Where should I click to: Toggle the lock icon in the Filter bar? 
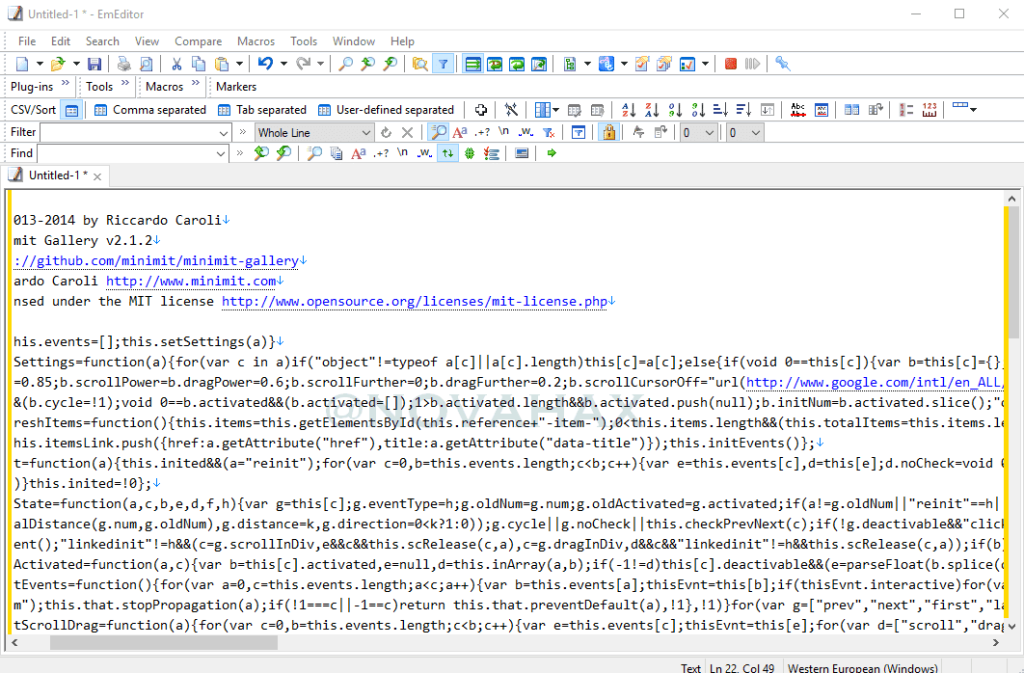(610, 132)
